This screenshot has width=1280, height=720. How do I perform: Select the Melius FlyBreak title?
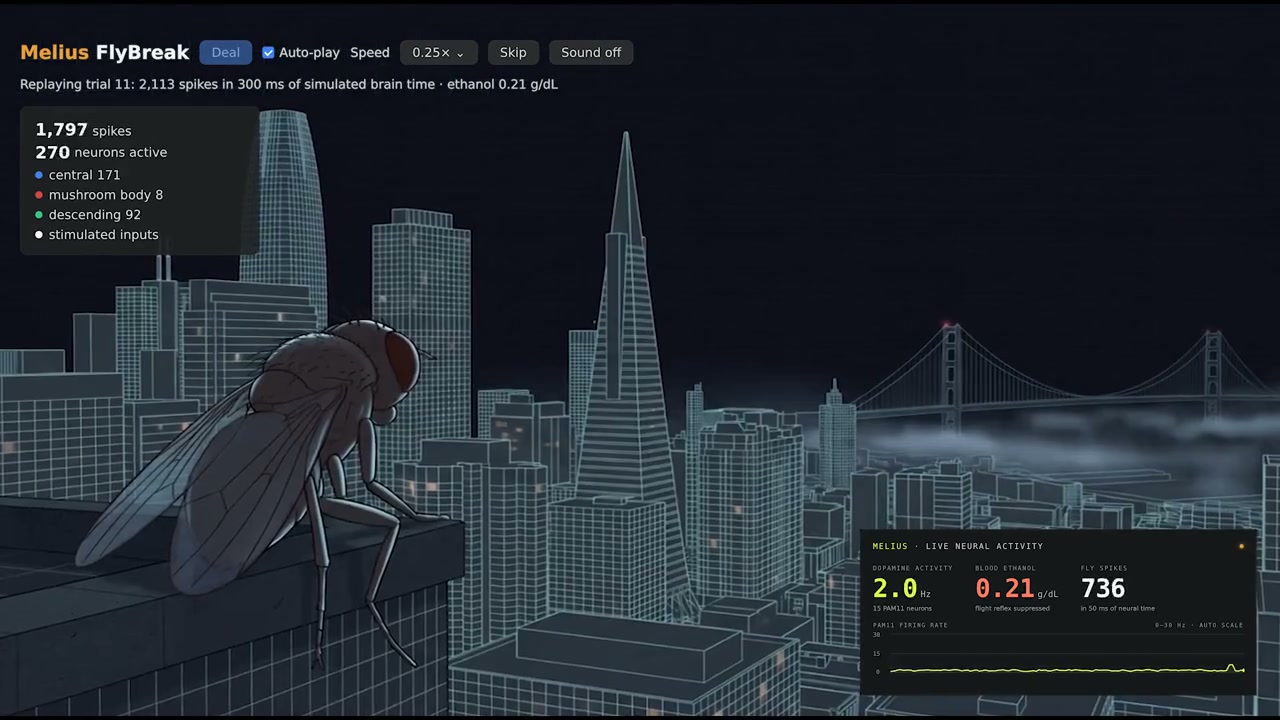pos(104,53)
